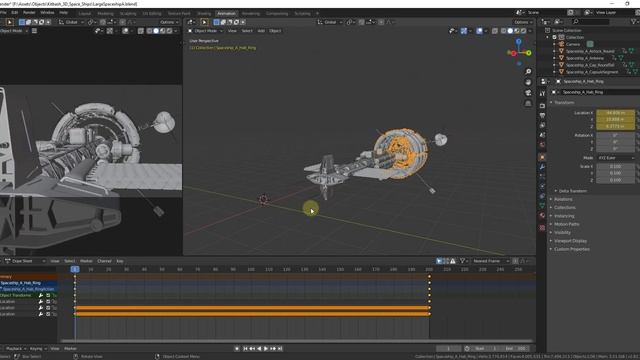Open the File menu
This screenshot has width=640, height=360.
coord(2,13)
